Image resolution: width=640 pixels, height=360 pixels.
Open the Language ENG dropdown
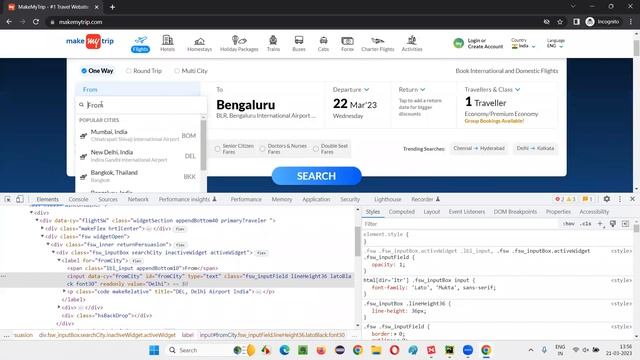[x=555, y=44]
